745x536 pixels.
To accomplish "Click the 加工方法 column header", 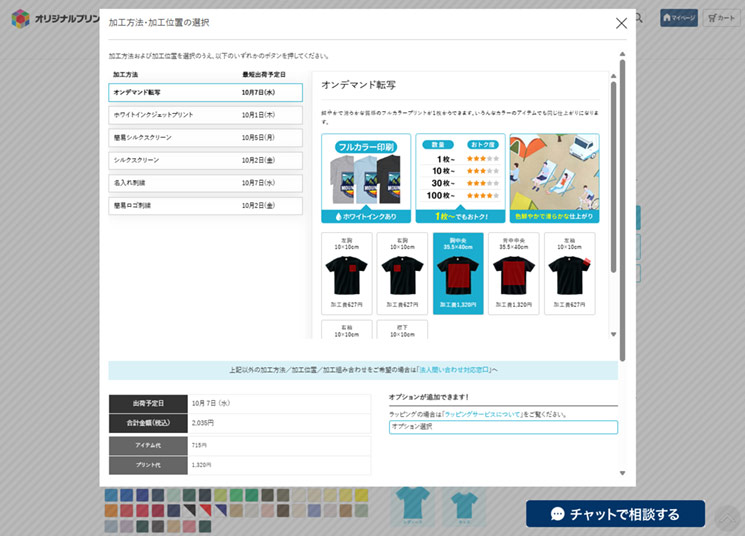I will 125,75.
